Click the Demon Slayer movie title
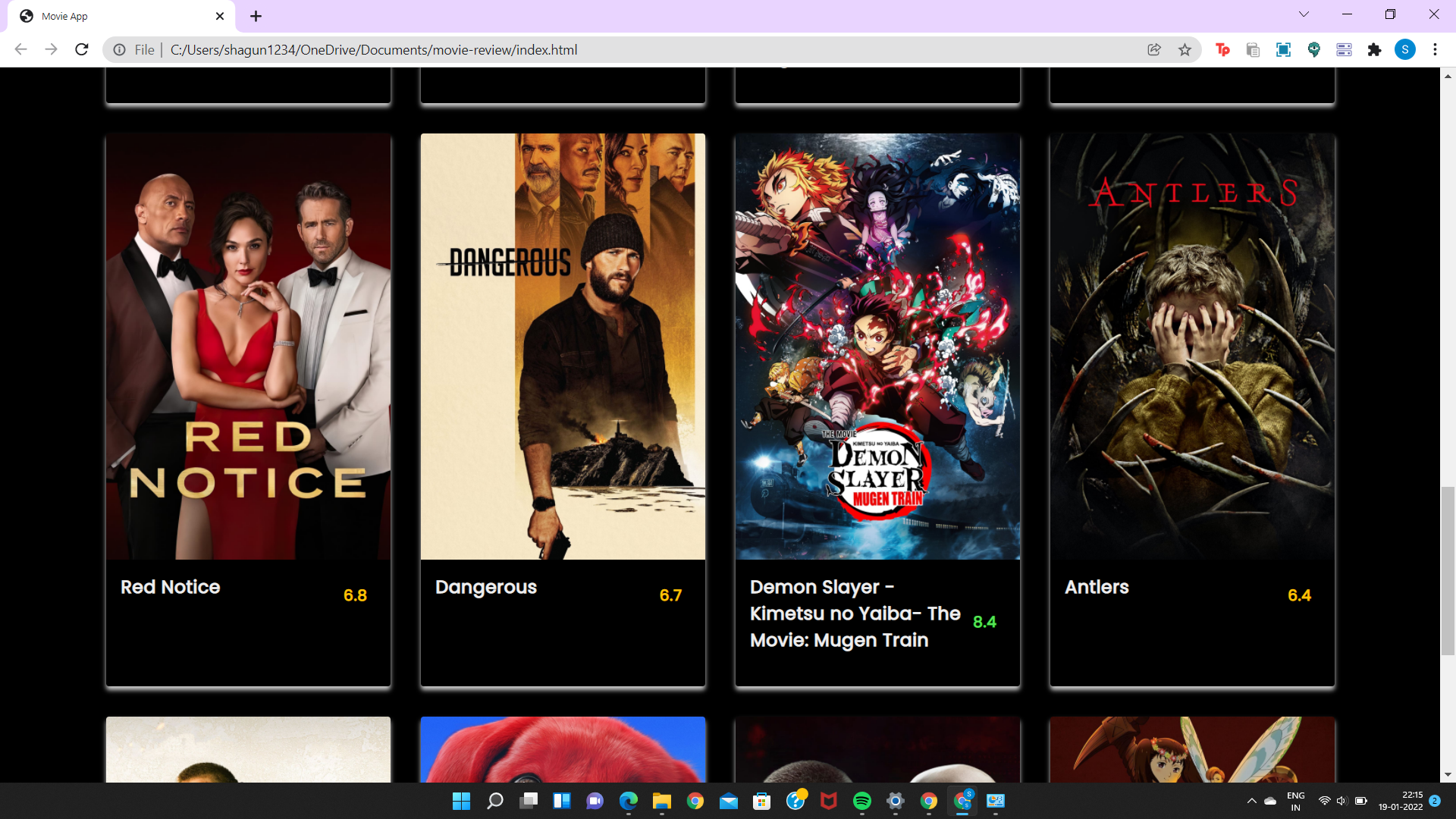 [855, 614]
